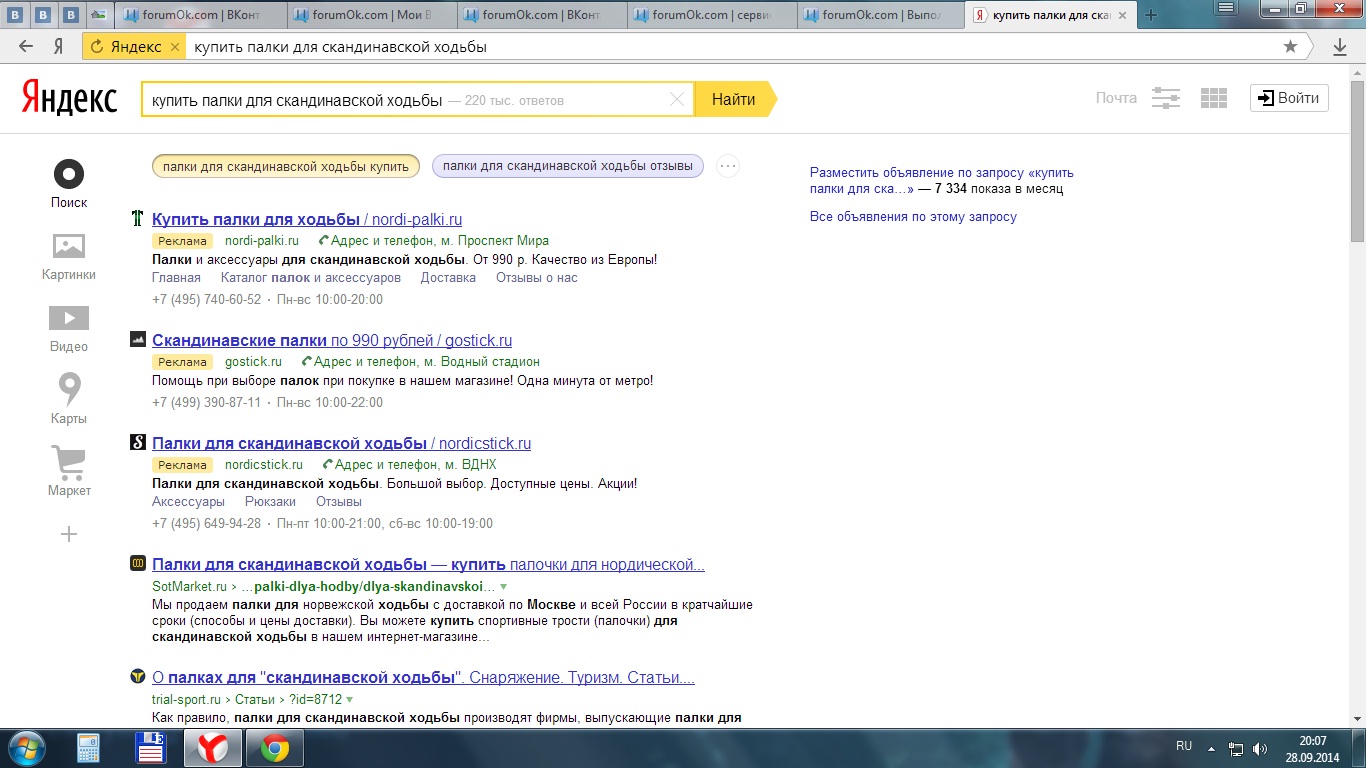Open Отзывы о нас sitelink
Image resolution: width=1366 pixels, height=768 pixels.
pyautogui.click(x=537, y=278)
